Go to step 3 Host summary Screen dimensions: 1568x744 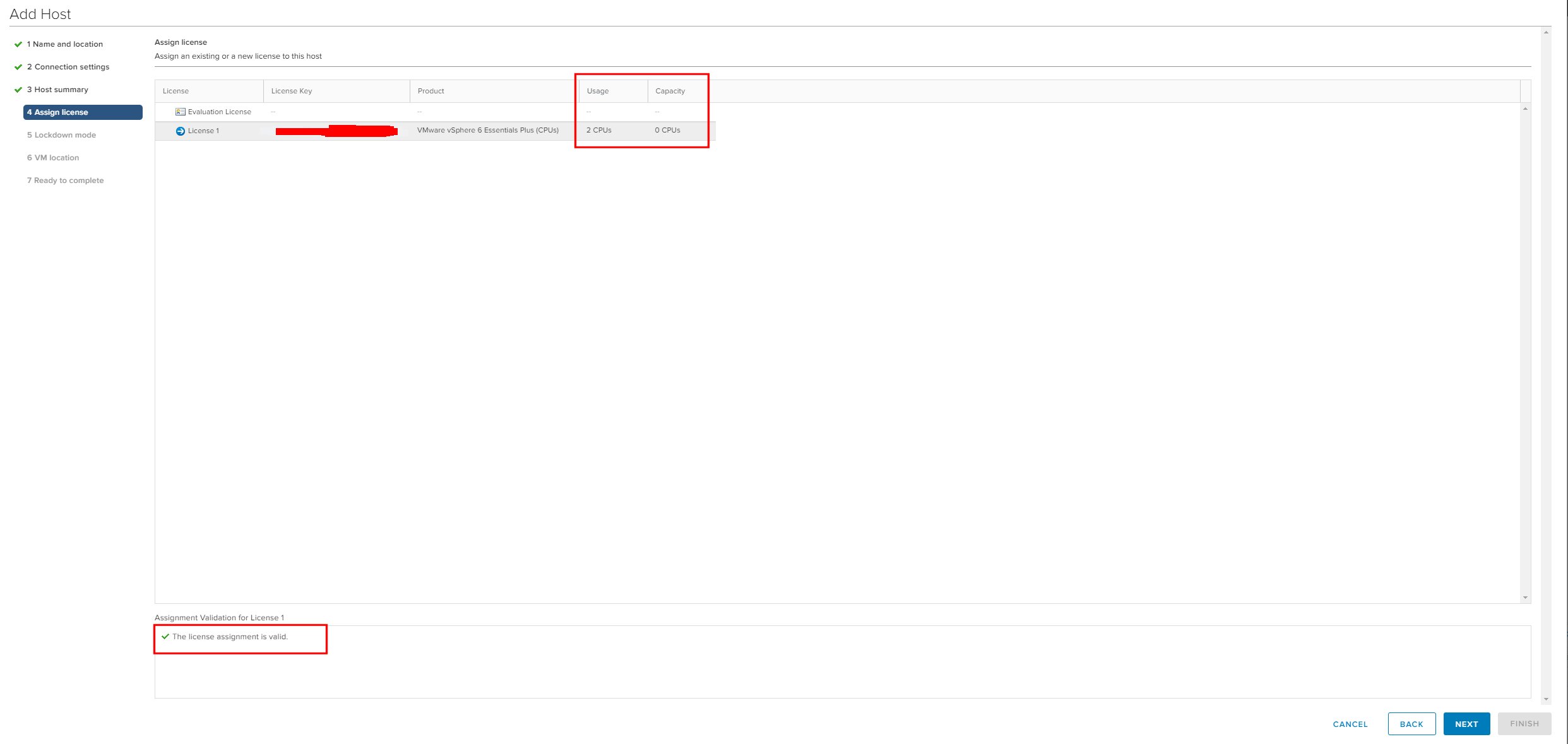[x=57, y=90]
